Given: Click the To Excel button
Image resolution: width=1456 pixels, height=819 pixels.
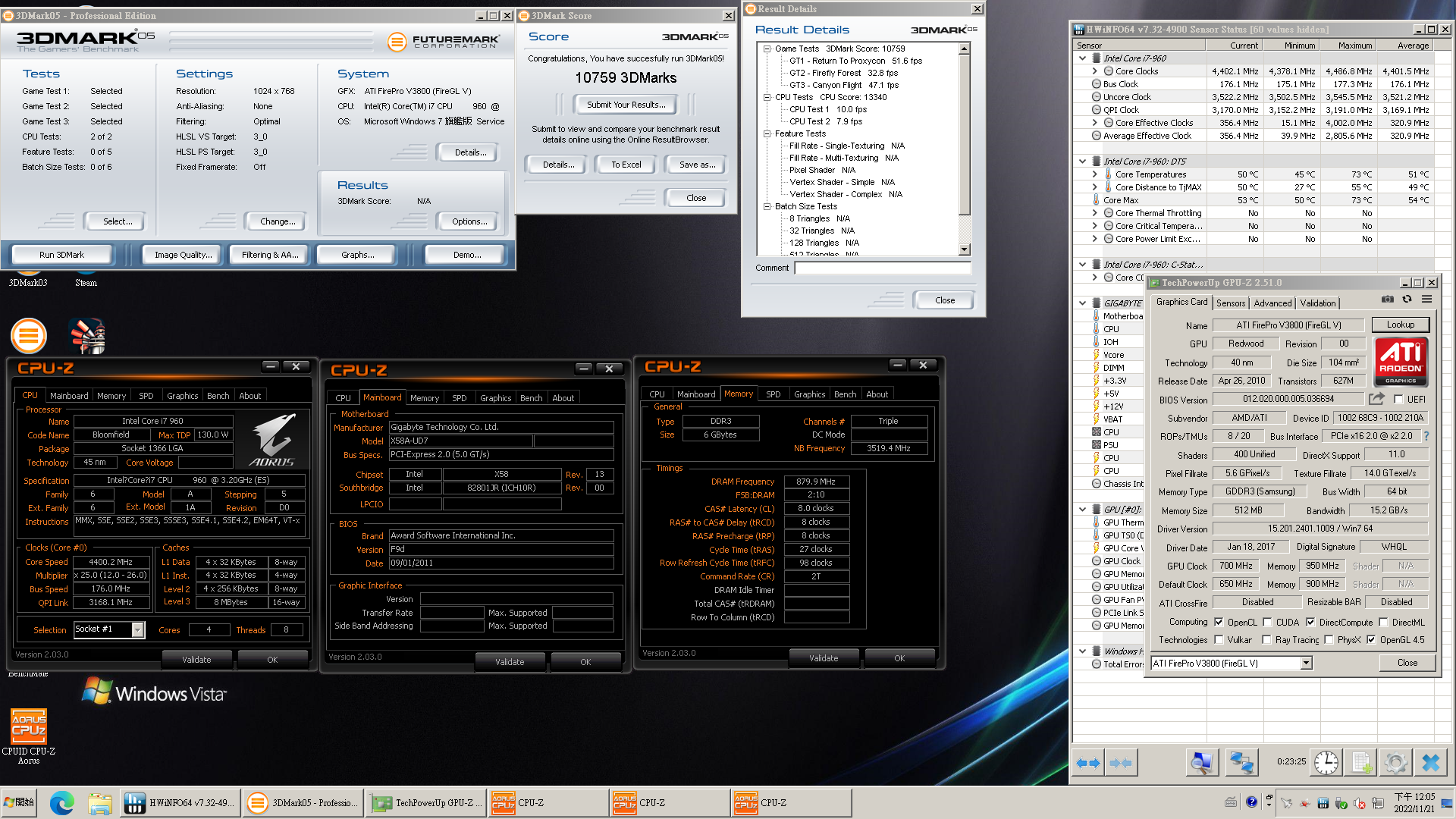Looking at the screenshot, I should 626,165.
